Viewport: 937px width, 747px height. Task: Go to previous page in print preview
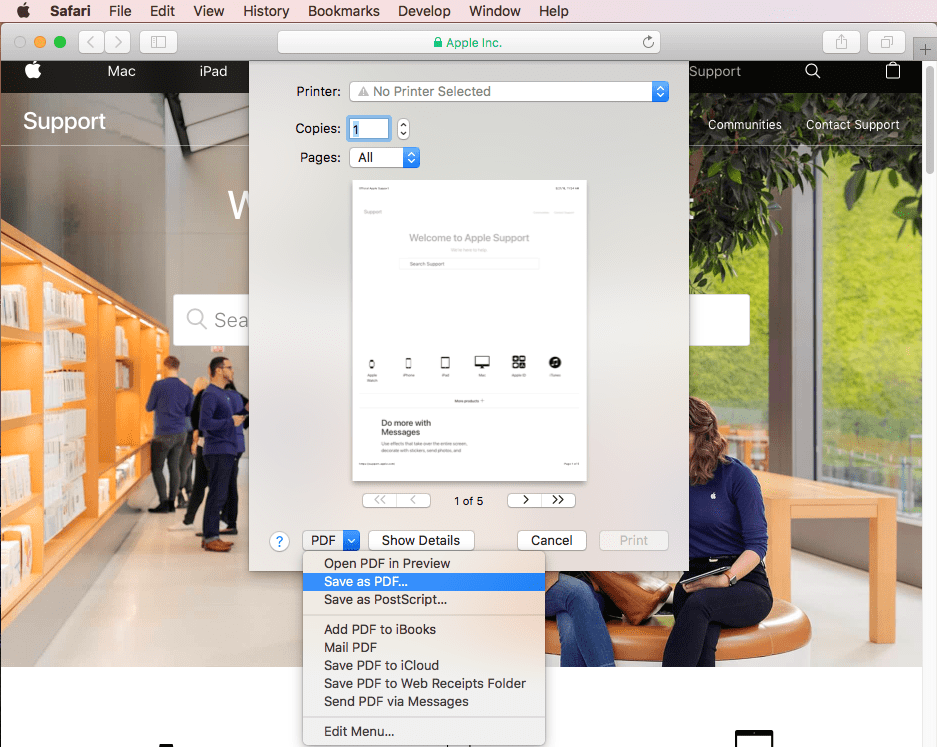[414, 500]
